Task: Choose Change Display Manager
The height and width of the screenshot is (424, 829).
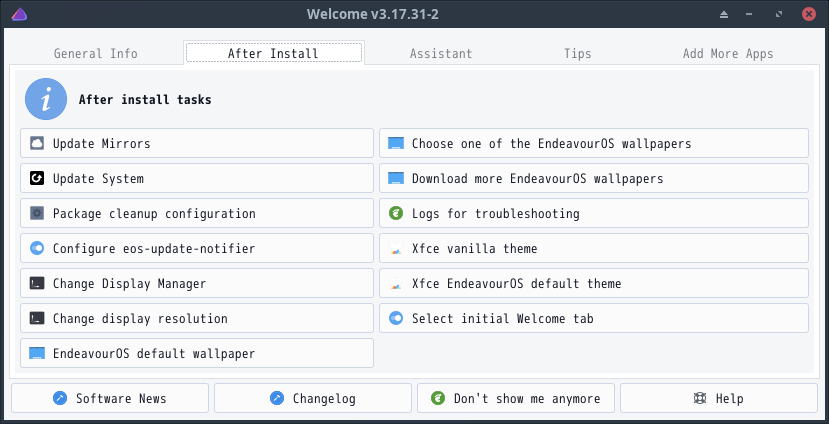Action: (197, 283)
